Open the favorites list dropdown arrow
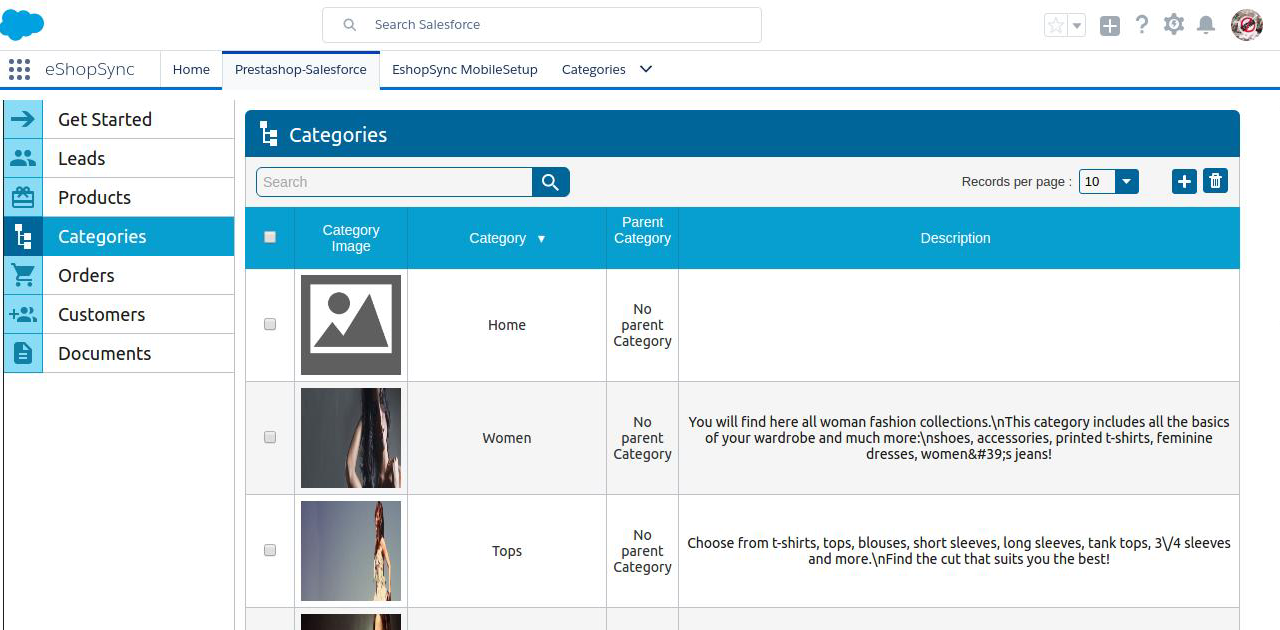 pyautogui.click(x=1077, y=26)
